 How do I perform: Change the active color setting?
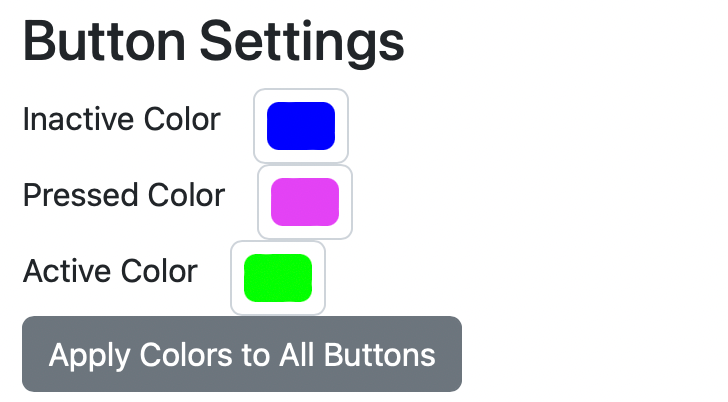pos(278,278)
